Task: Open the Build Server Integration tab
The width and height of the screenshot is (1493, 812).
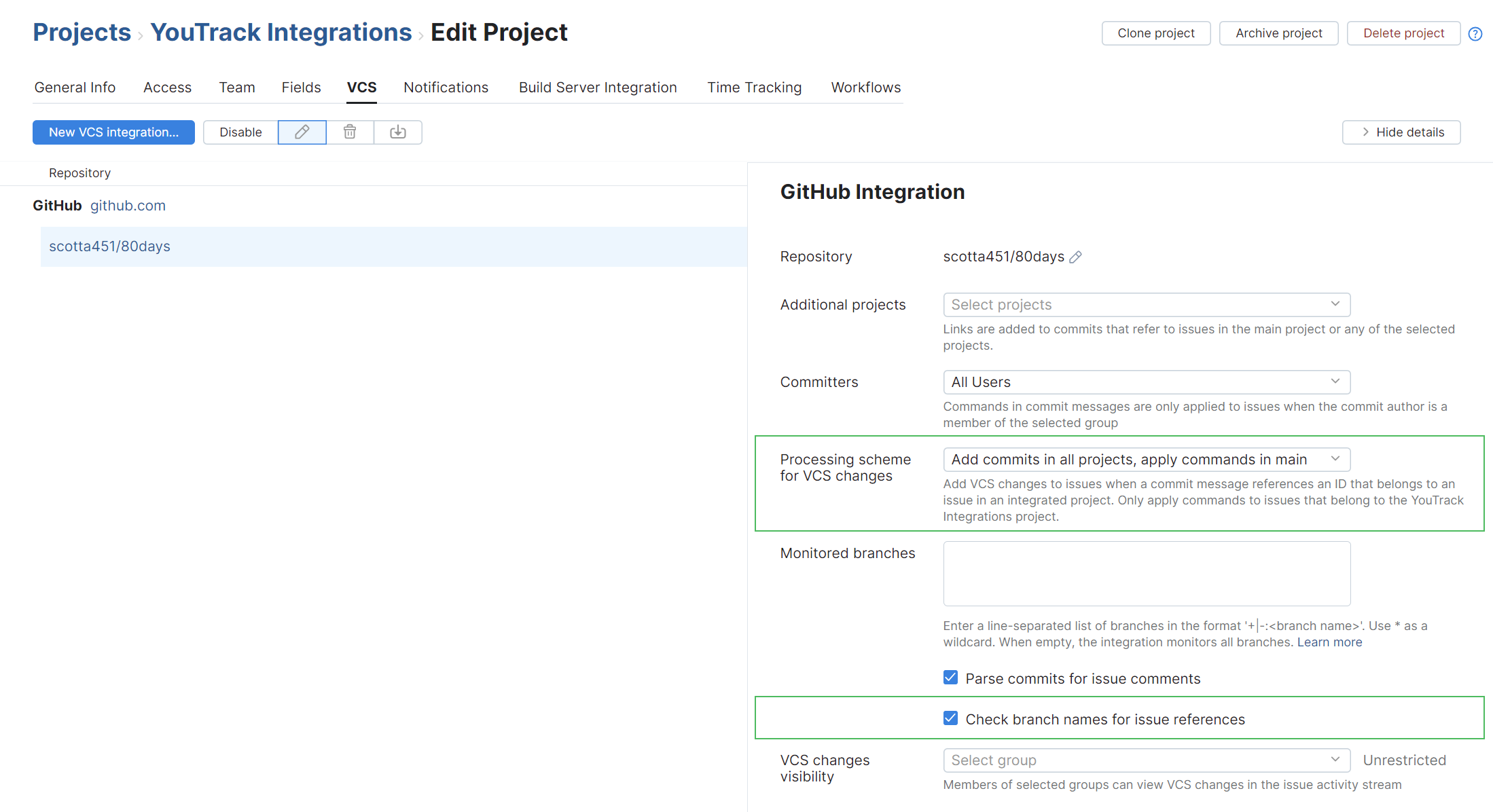Action: point(597,87)
